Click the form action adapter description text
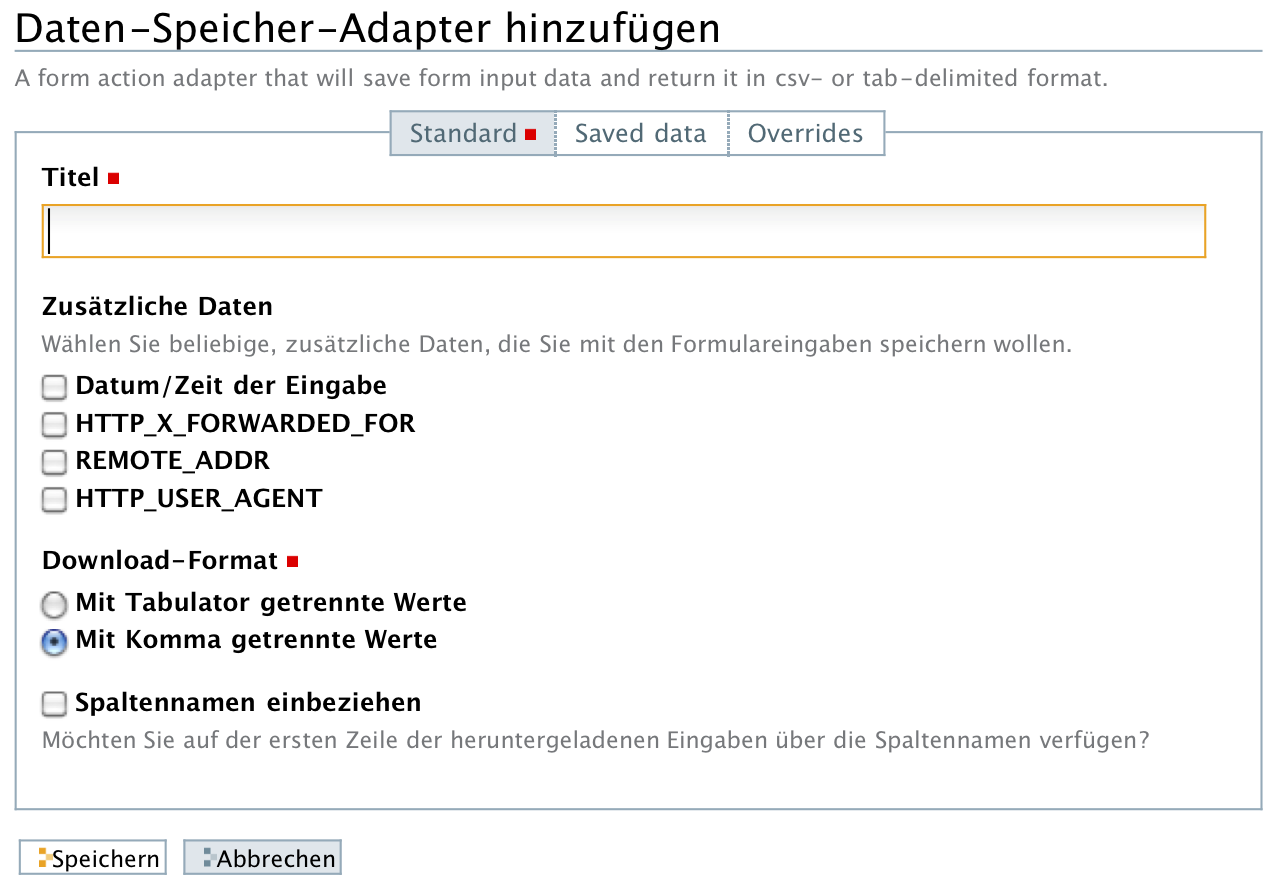 [562, 78]
